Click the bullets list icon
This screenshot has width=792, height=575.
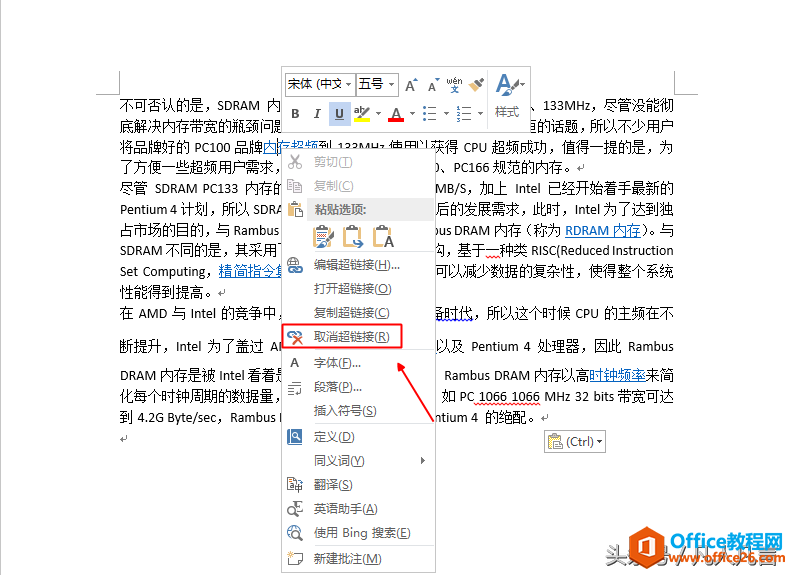pyautogui.click(x=429, y=114)
